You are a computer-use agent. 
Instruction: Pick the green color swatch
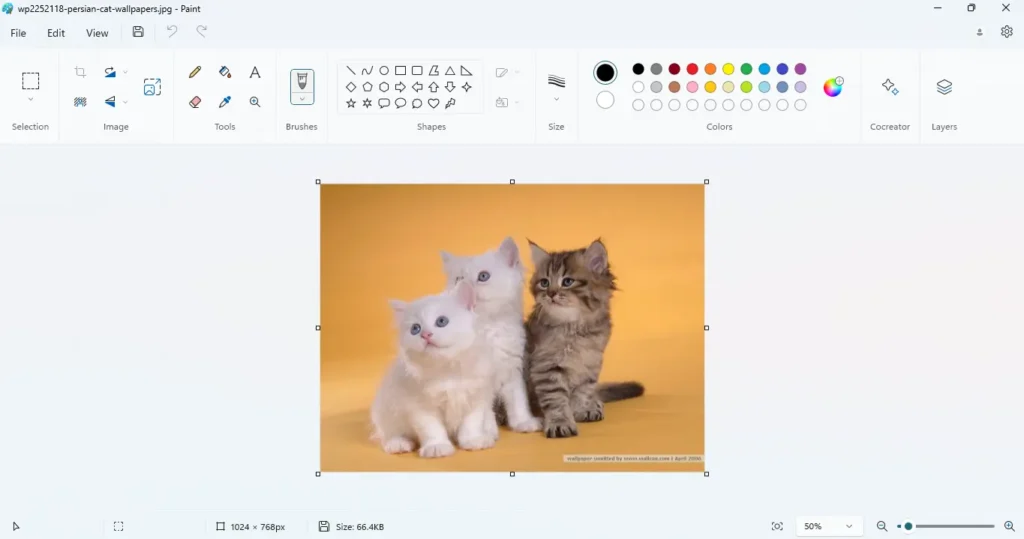tap(746, 69)
